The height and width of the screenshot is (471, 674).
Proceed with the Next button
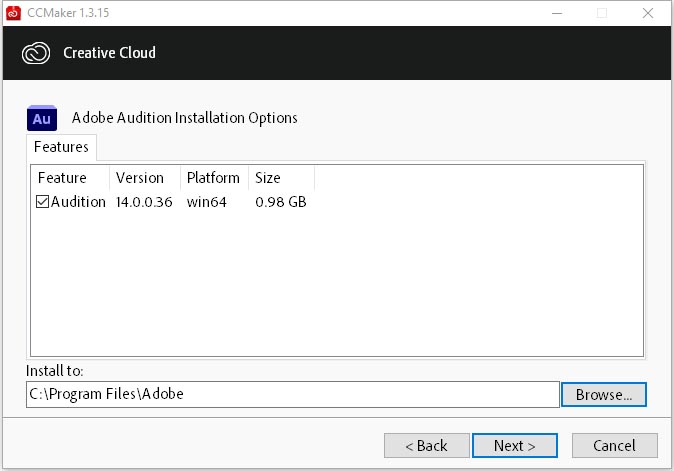514,445
